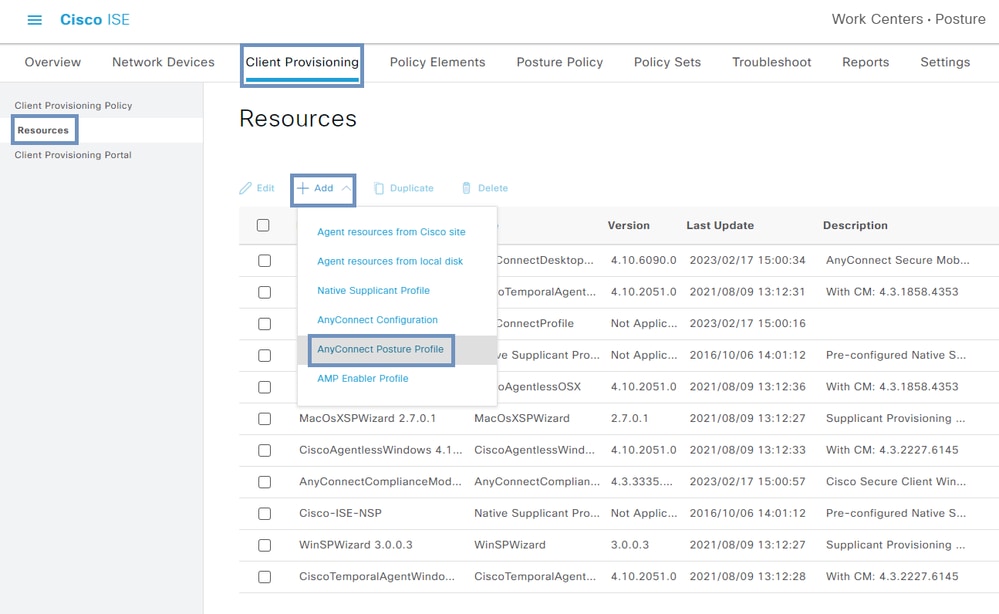This screenshot has height=614, width=999.
Task: Click the WinSPWizard 3.0.0.3 name
Action: pos(356,545)
